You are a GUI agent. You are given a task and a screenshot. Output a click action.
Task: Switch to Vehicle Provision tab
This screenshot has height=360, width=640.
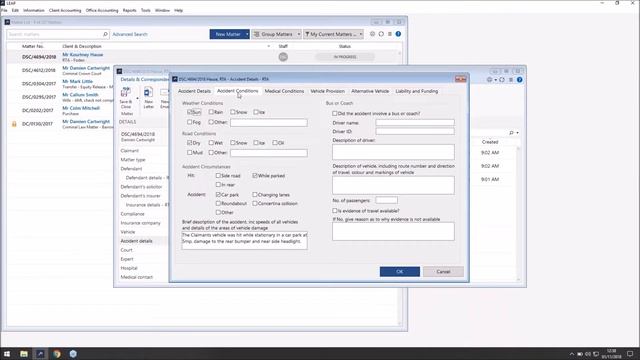(327, 91)
